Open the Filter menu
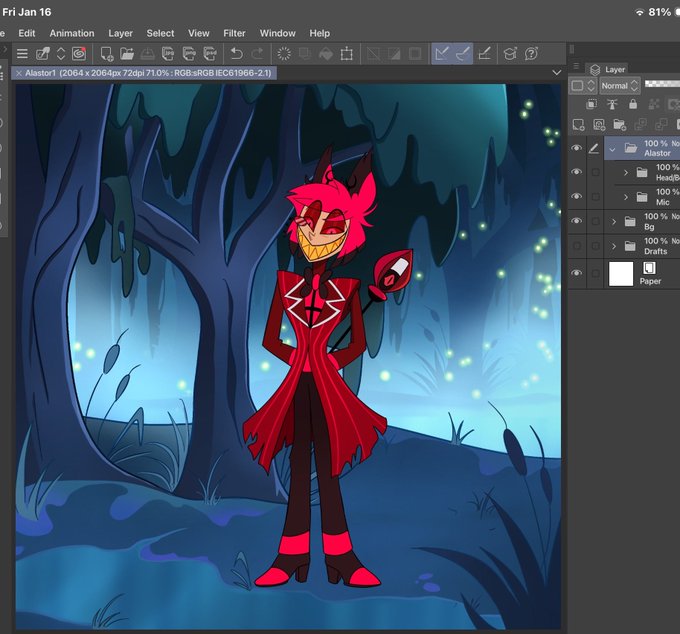 [x=234, y=33]
